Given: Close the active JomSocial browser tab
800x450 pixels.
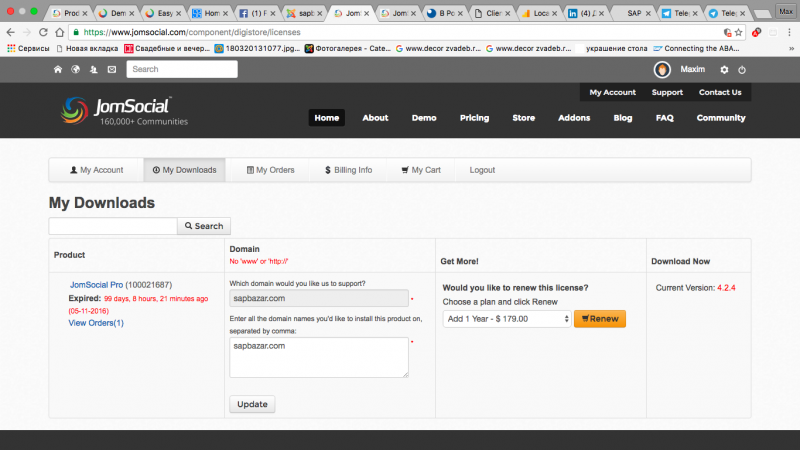Looking at the screenshot, I should [x=366, y=14].
